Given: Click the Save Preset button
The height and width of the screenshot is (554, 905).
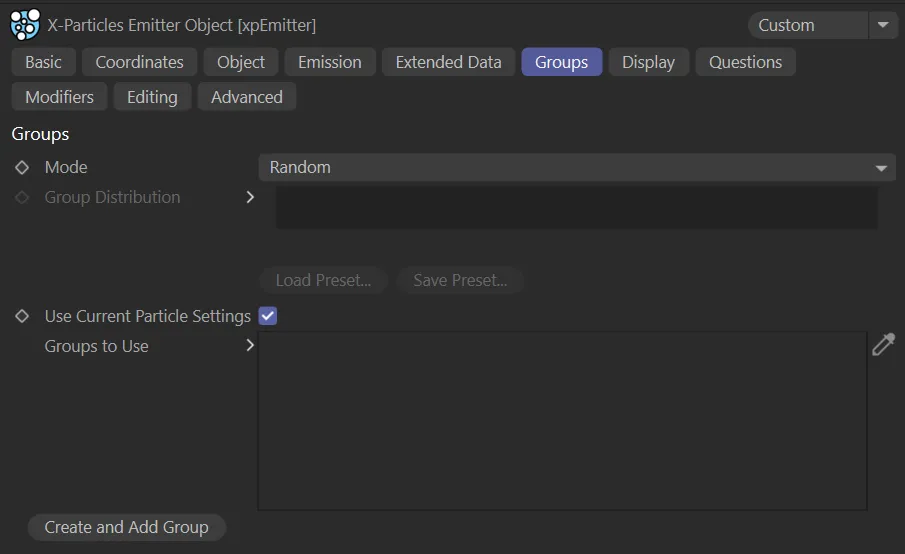Looking at the screenshot, I should (x=460, y=280).
